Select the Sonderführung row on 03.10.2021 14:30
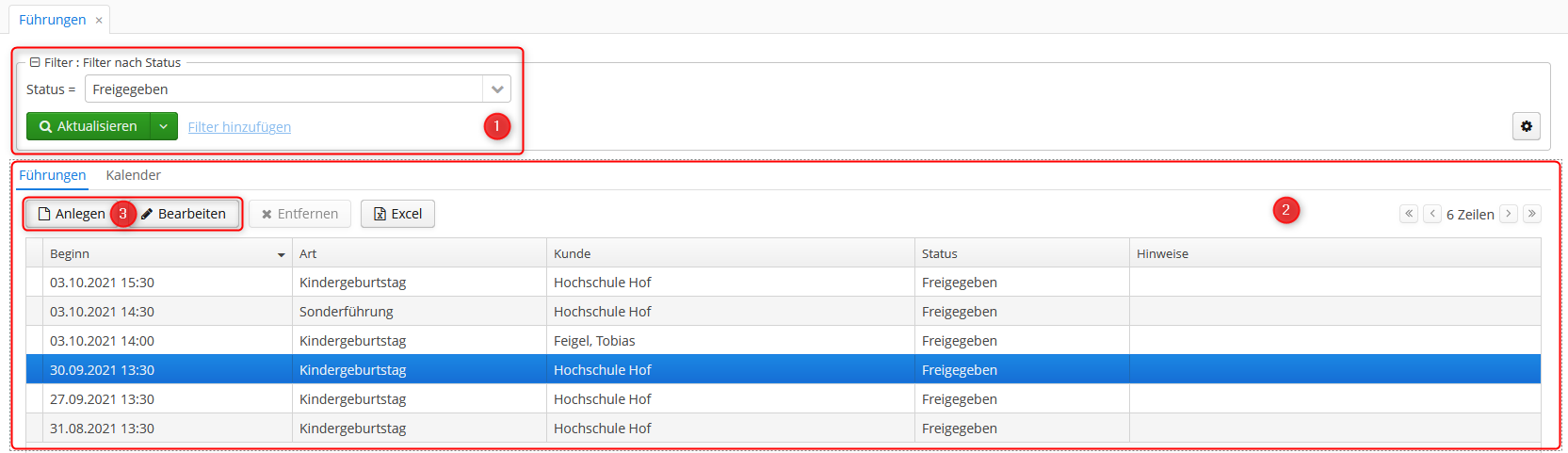The width and height of the screenshot is (1568, 453). [x=784, y=312]
